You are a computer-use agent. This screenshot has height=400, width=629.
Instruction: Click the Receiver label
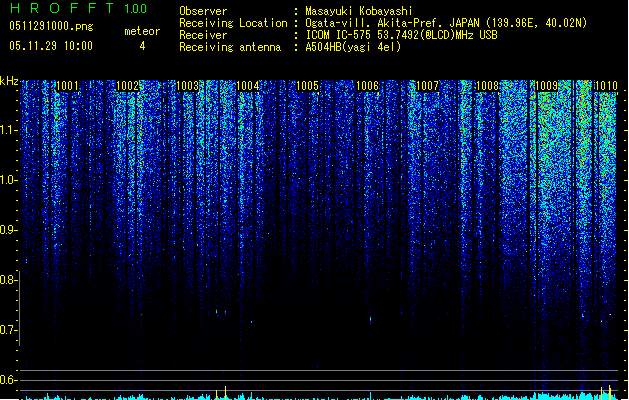203,35
